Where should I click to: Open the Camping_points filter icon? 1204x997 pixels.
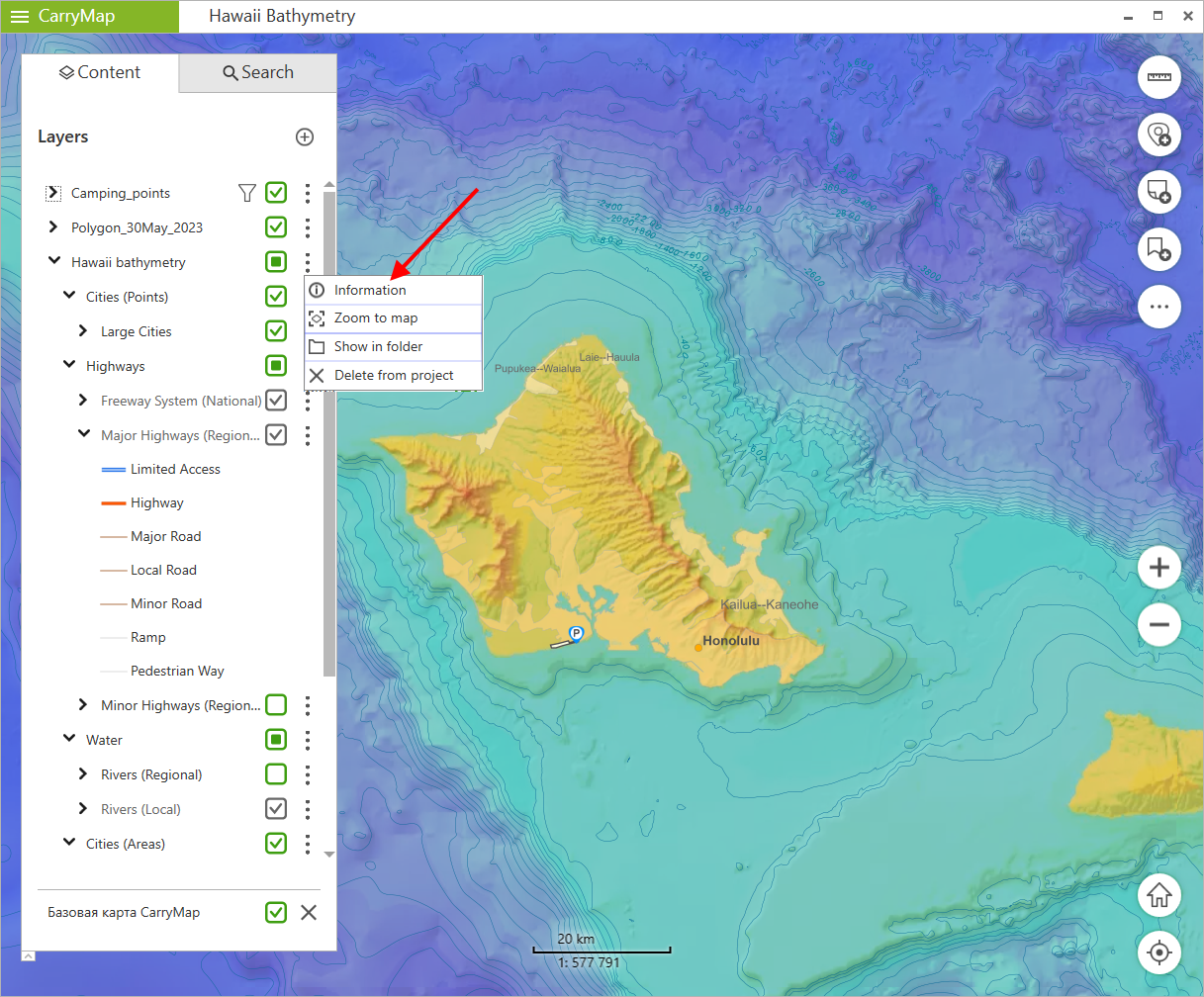click(x=247, y=193)
